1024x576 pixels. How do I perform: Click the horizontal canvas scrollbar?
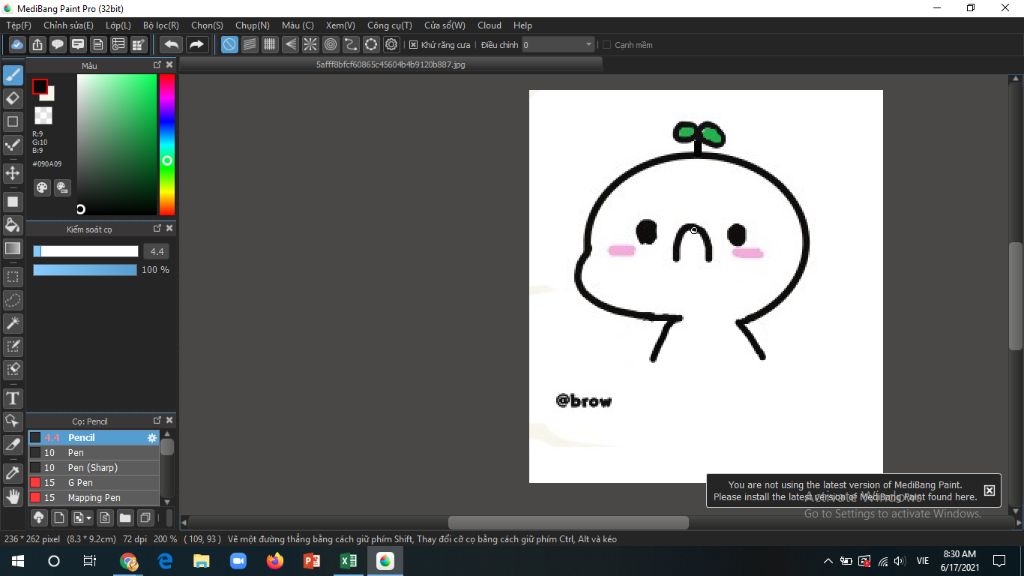568,522
